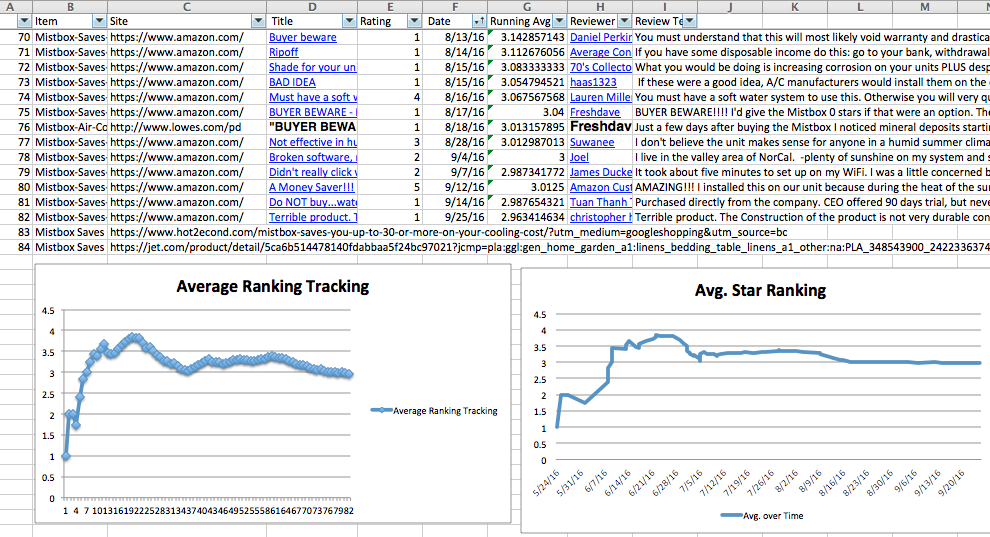Click the date cell 8/13/16
The image size is (990, 537).
point(455,37)
